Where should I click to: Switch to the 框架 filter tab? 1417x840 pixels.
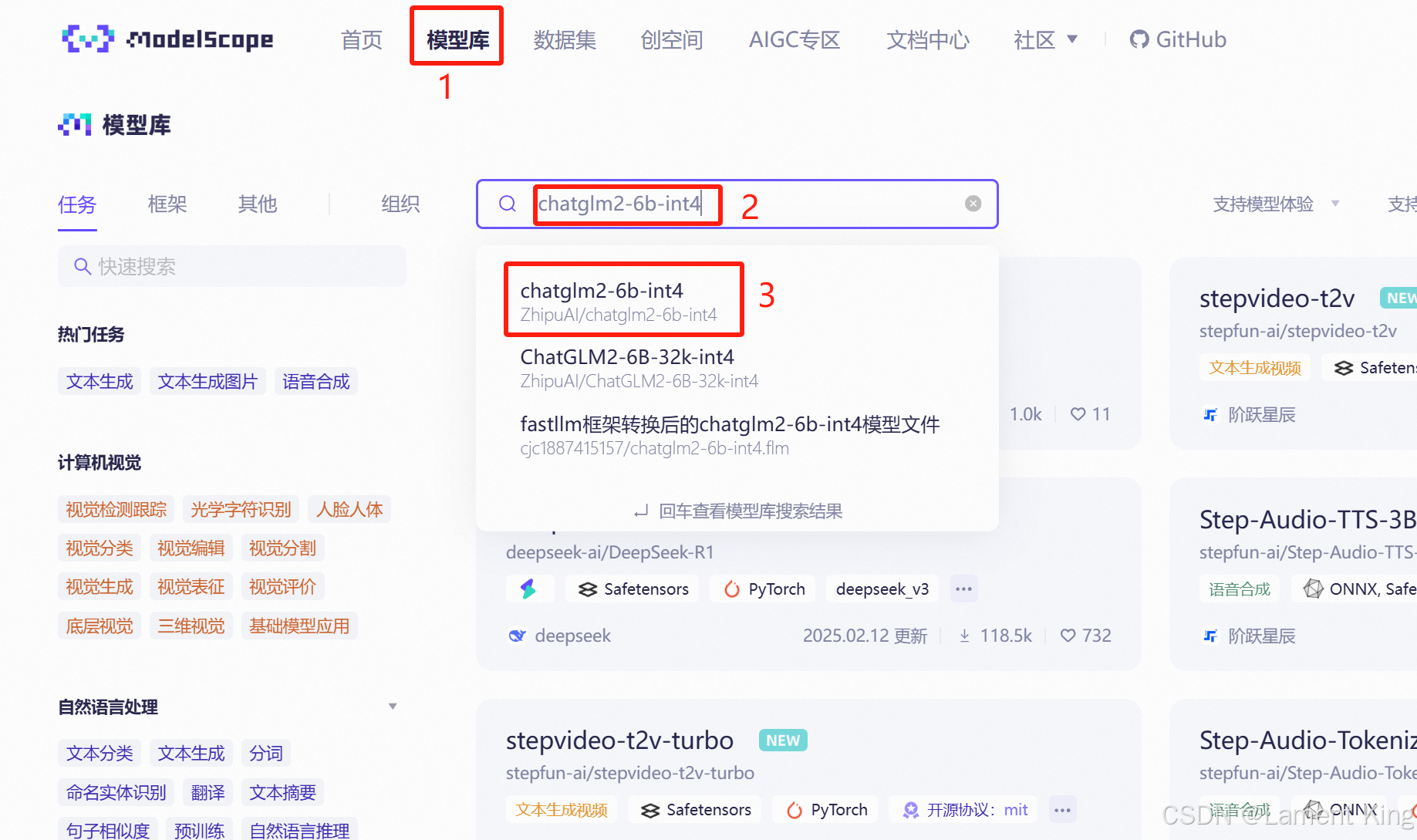point(167,204)
